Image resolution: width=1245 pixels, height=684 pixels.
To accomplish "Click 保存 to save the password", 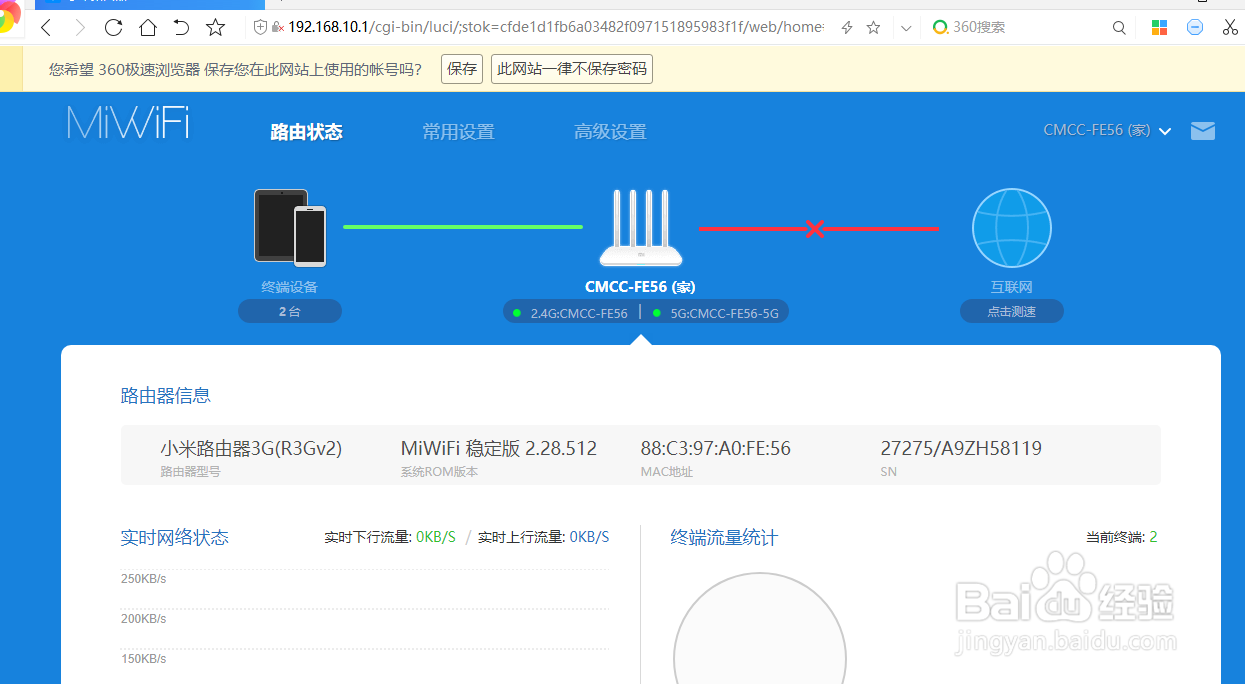I will click(x=462, y=69).
